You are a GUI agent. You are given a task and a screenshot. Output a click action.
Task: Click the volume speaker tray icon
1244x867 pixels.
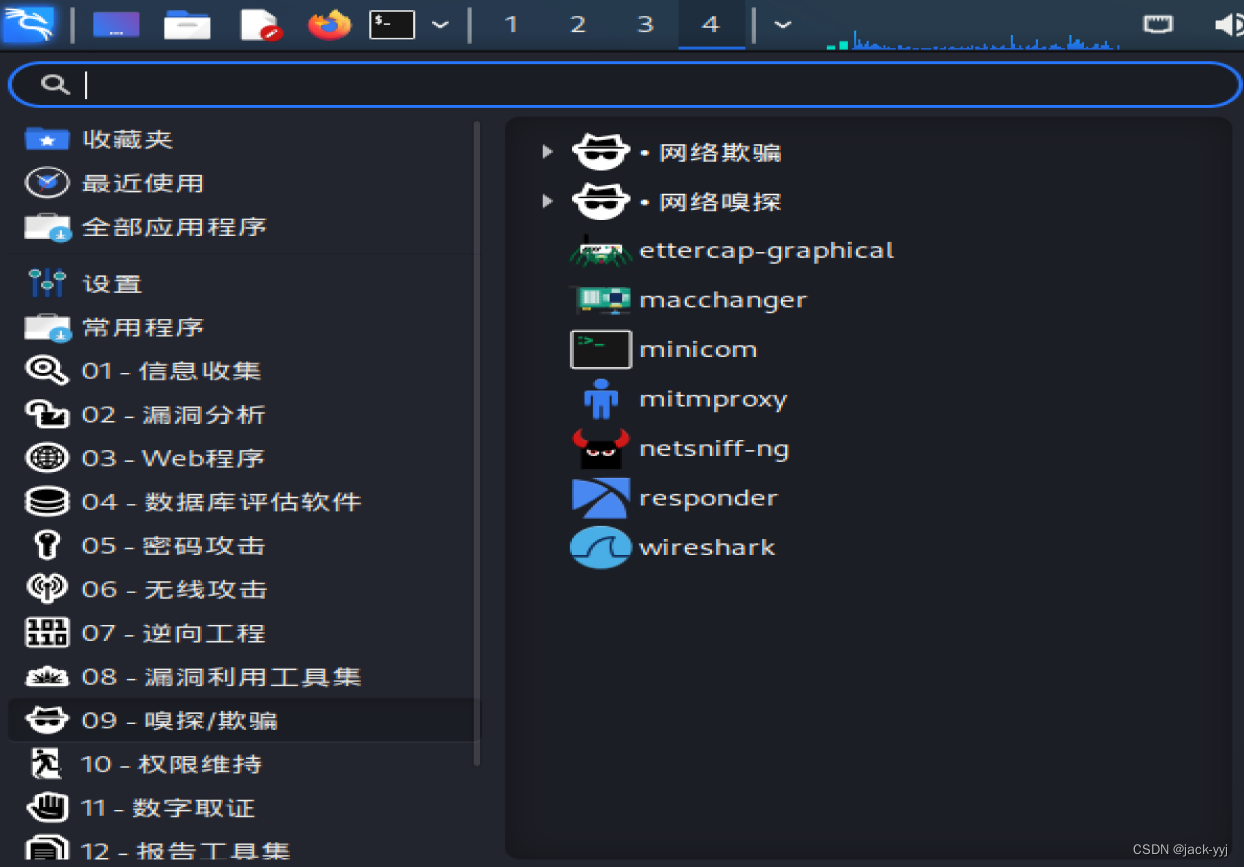tap(1228, 24)
